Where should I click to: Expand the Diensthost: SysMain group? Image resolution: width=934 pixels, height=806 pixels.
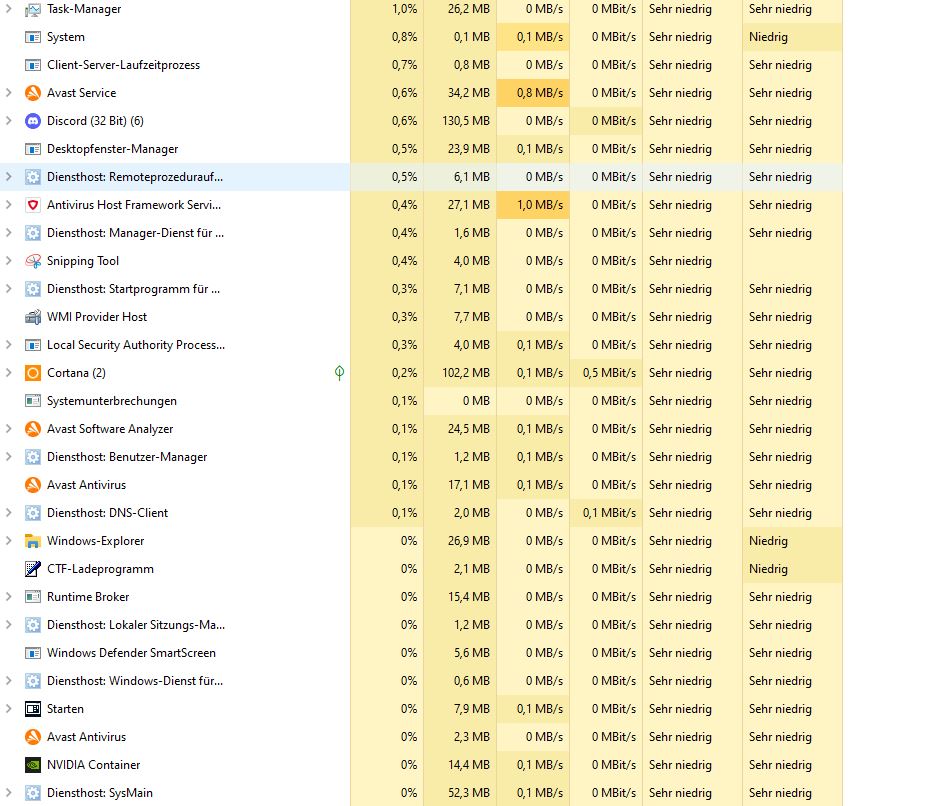coord(8,793)
